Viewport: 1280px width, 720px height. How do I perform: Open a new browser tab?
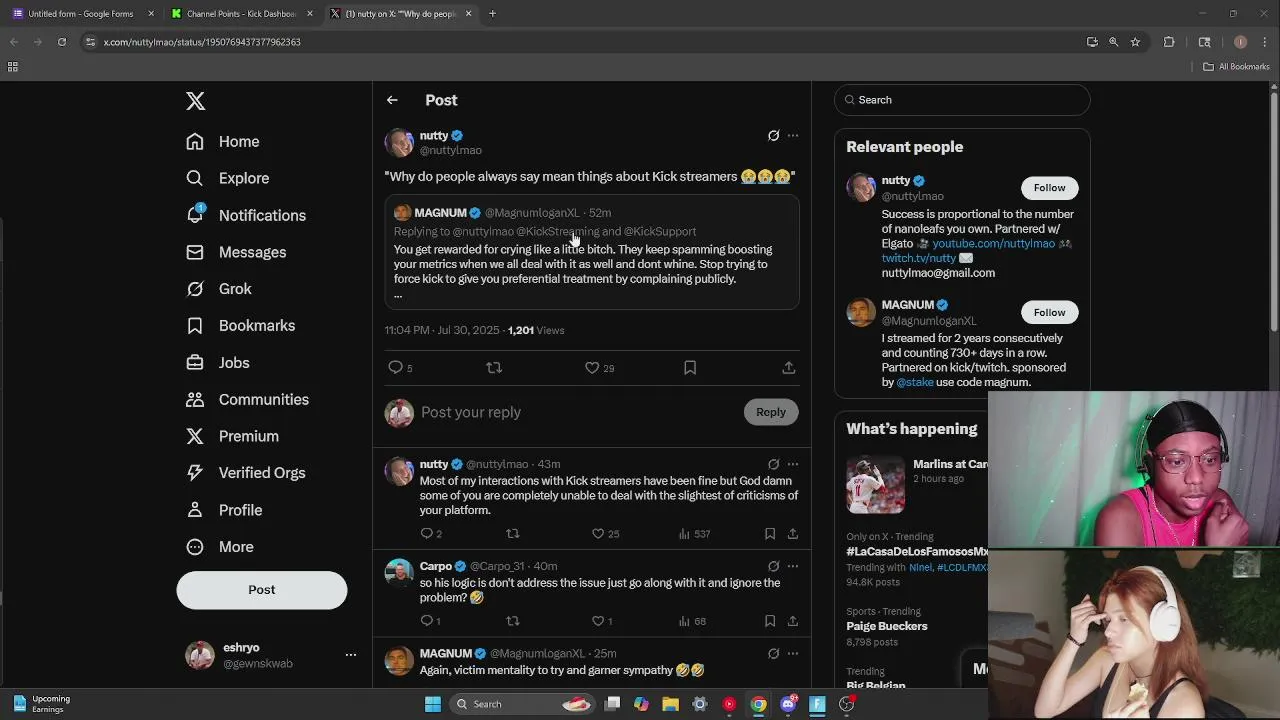492,14
